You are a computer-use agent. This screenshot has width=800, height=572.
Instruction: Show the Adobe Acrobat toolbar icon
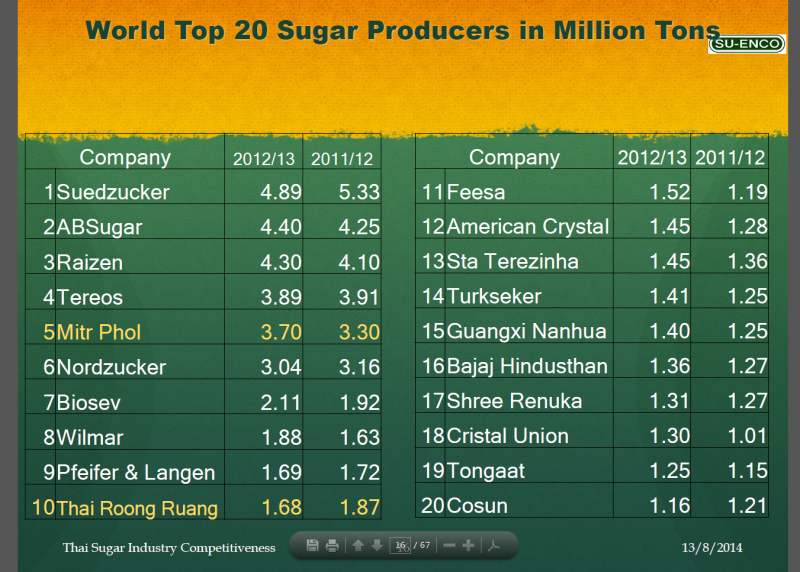click(x=493, y=545)
